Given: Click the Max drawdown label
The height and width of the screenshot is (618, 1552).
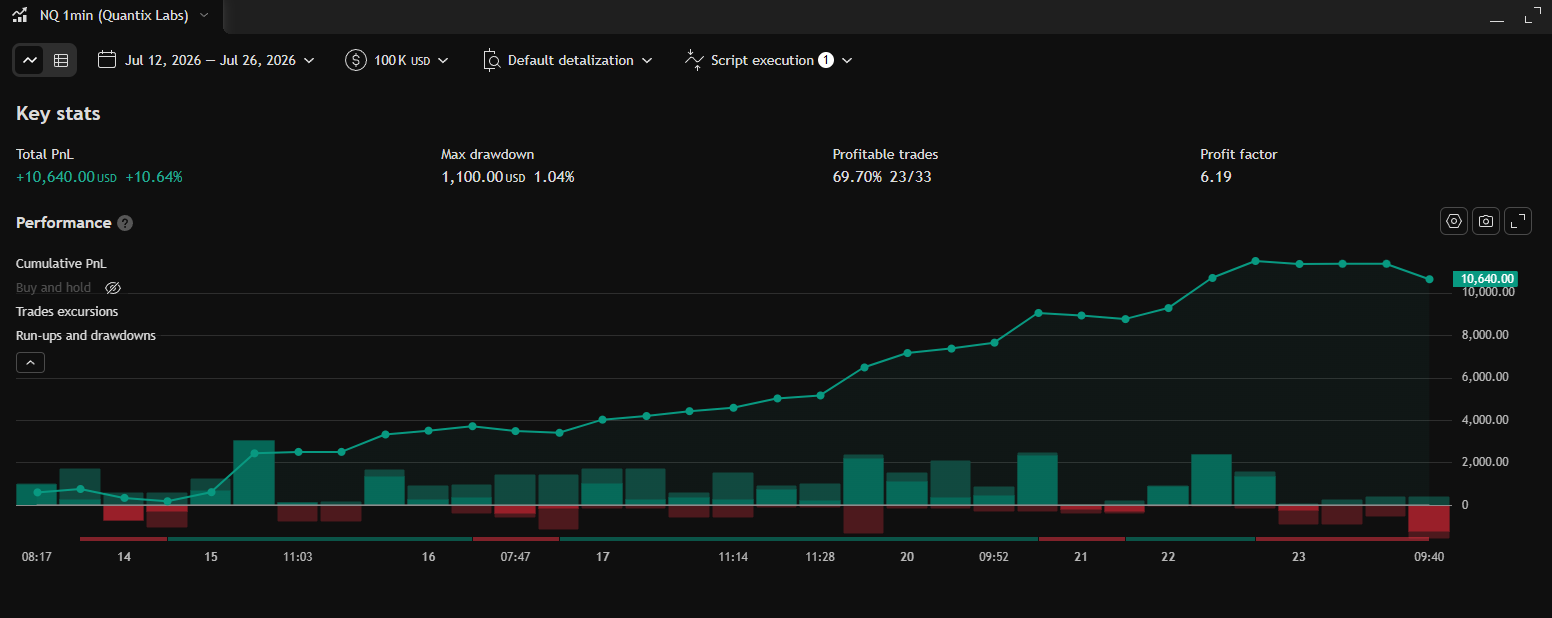Looking at the screenshot, I should 488,155.
